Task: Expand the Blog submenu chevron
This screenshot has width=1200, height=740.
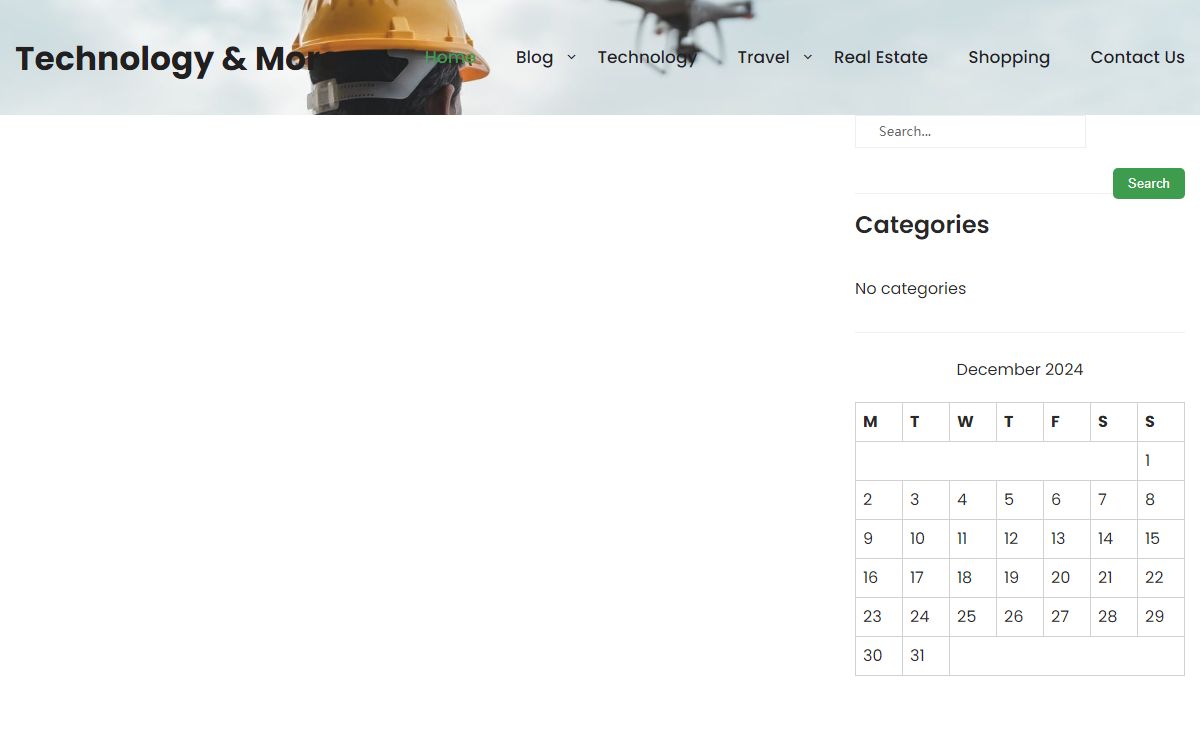Action: point(571,57)
